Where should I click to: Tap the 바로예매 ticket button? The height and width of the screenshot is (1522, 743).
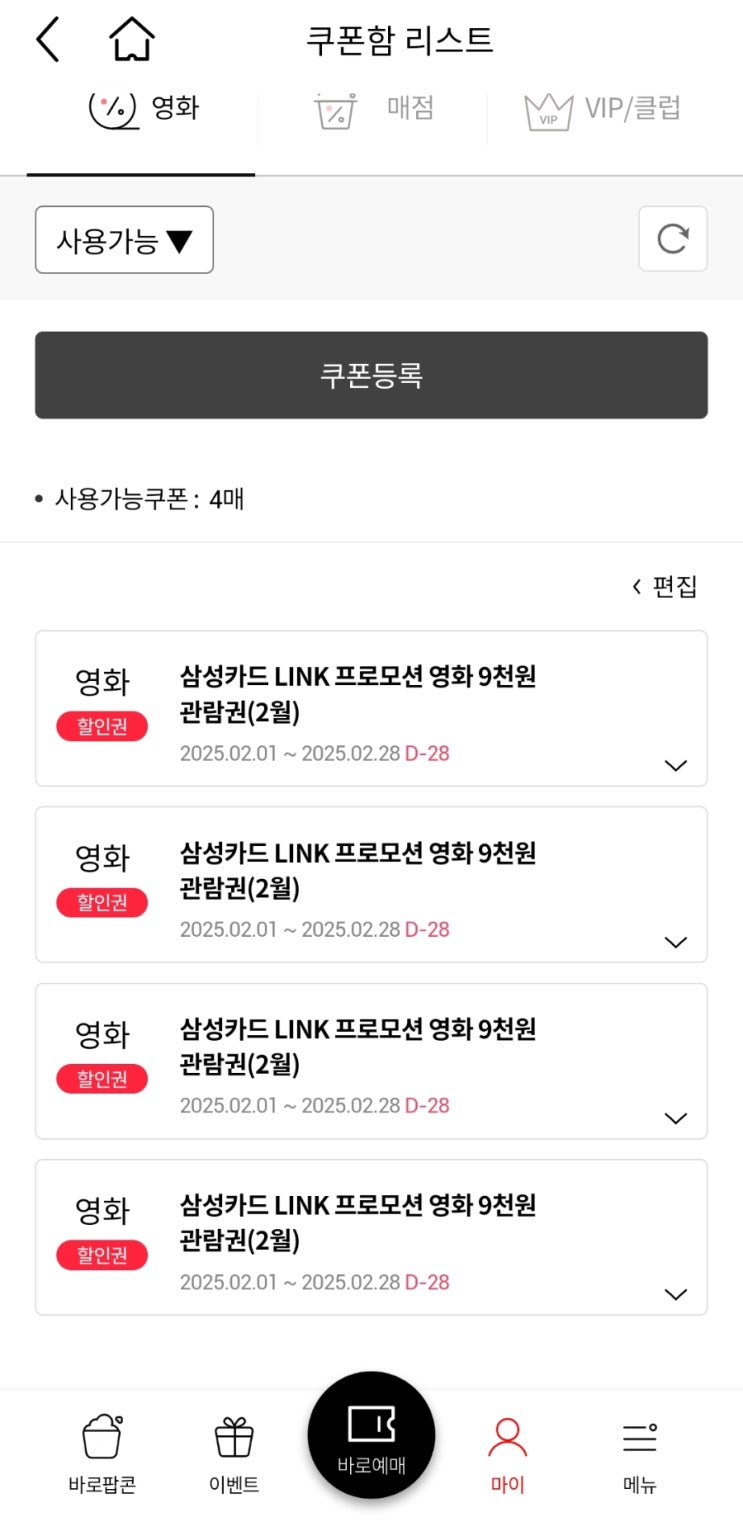tap(371, 1435)
